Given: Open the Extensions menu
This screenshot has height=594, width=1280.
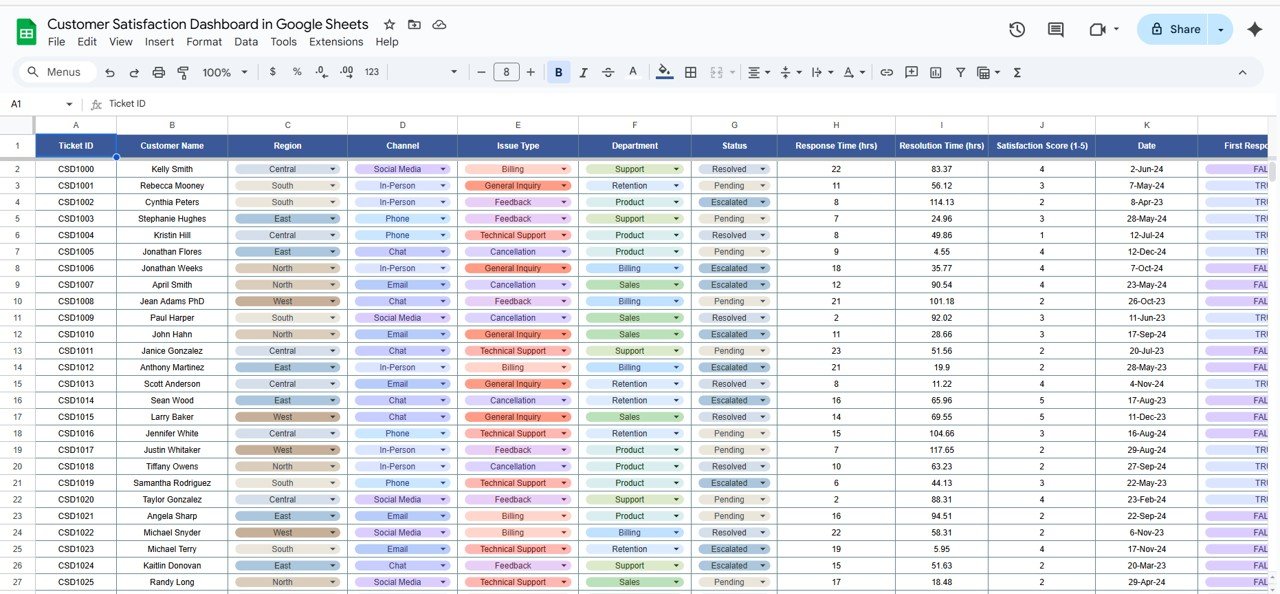Looking at the screenshot, I should coord(336,42).
